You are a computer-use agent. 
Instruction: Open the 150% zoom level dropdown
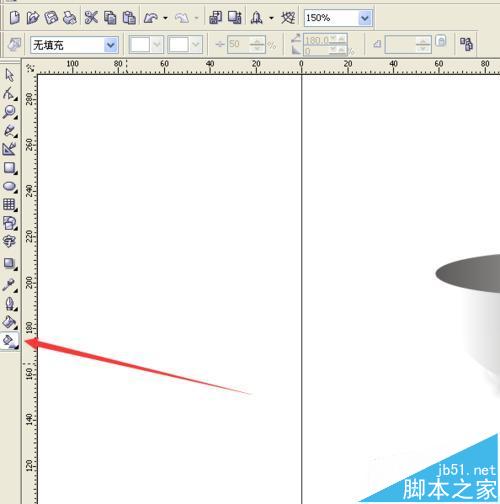[x=365, y=18]
